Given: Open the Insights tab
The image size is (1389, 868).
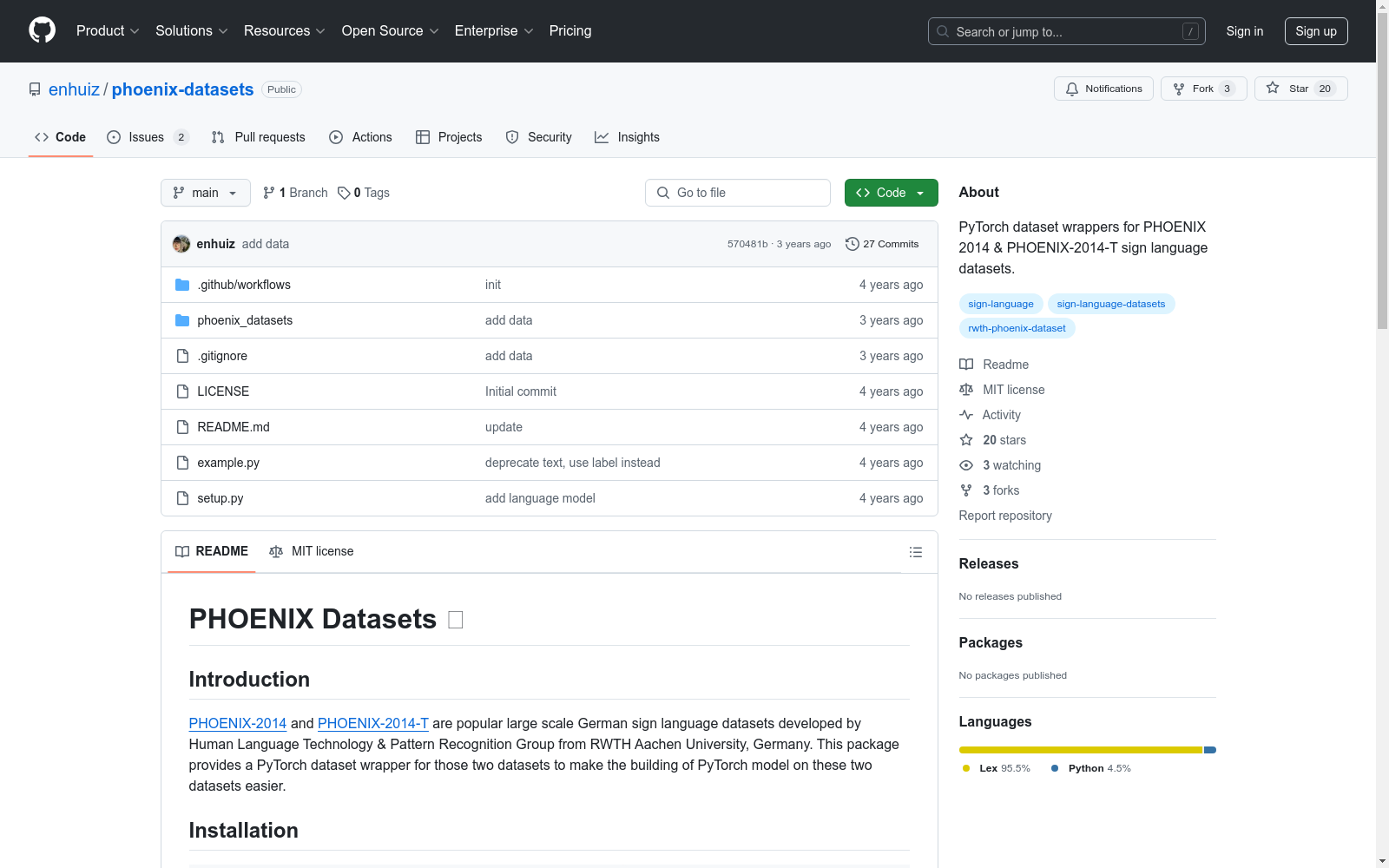Looking at the screenshot, I should pos(627,137).
